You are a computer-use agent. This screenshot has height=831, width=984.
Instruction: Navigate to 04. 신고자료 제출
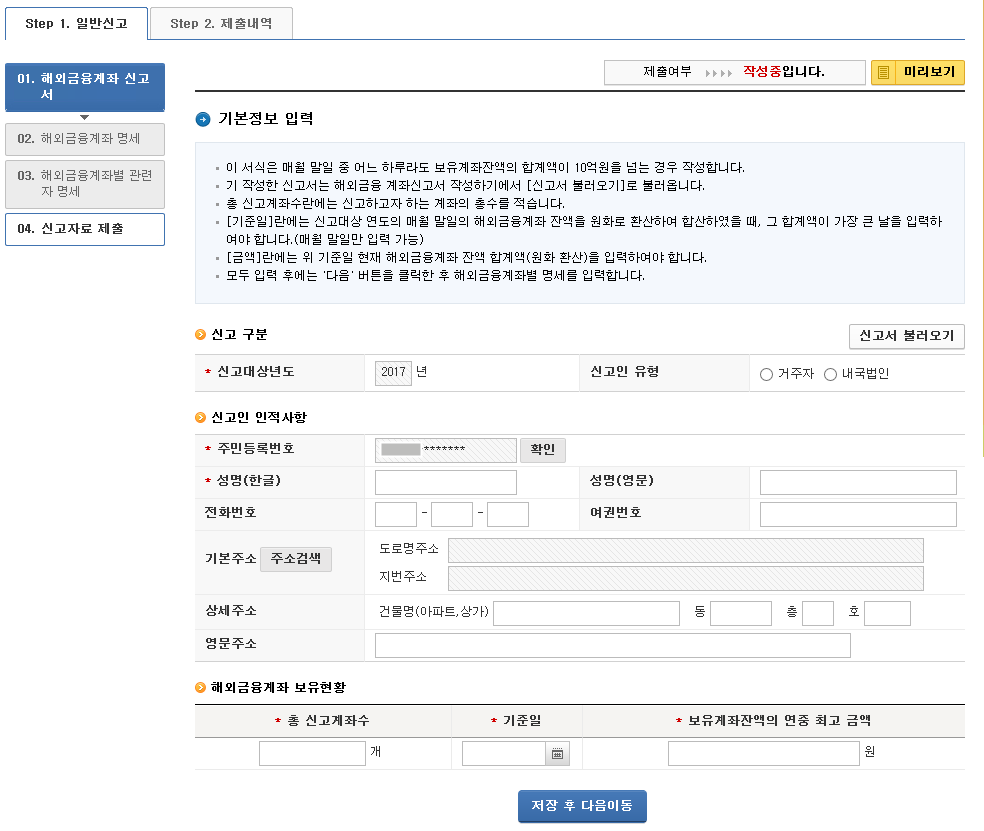[x=85, y=229]
